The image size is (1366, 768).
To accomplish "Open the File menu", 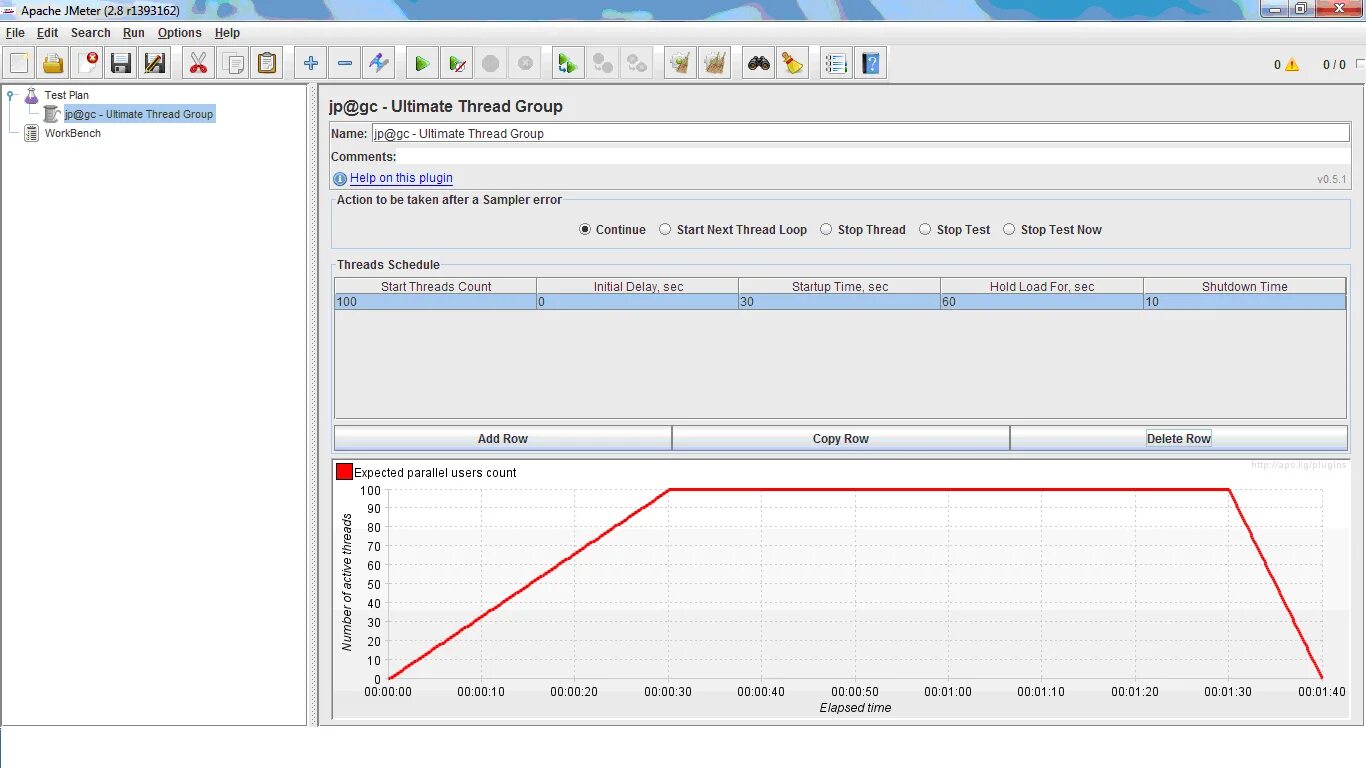I will 15,33.
